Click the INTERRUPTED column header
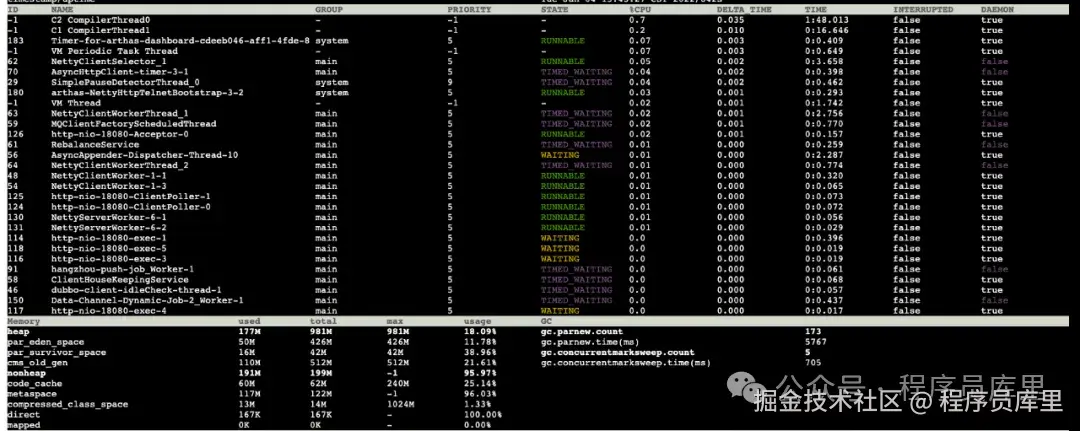 (x=923, y=10)
